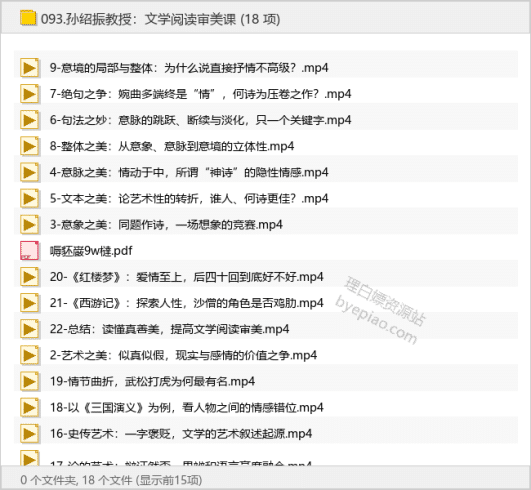Select file 4-意脉之美：情动于中.mp4
Viewport: 531px width, 490px height.
point(189,172)
